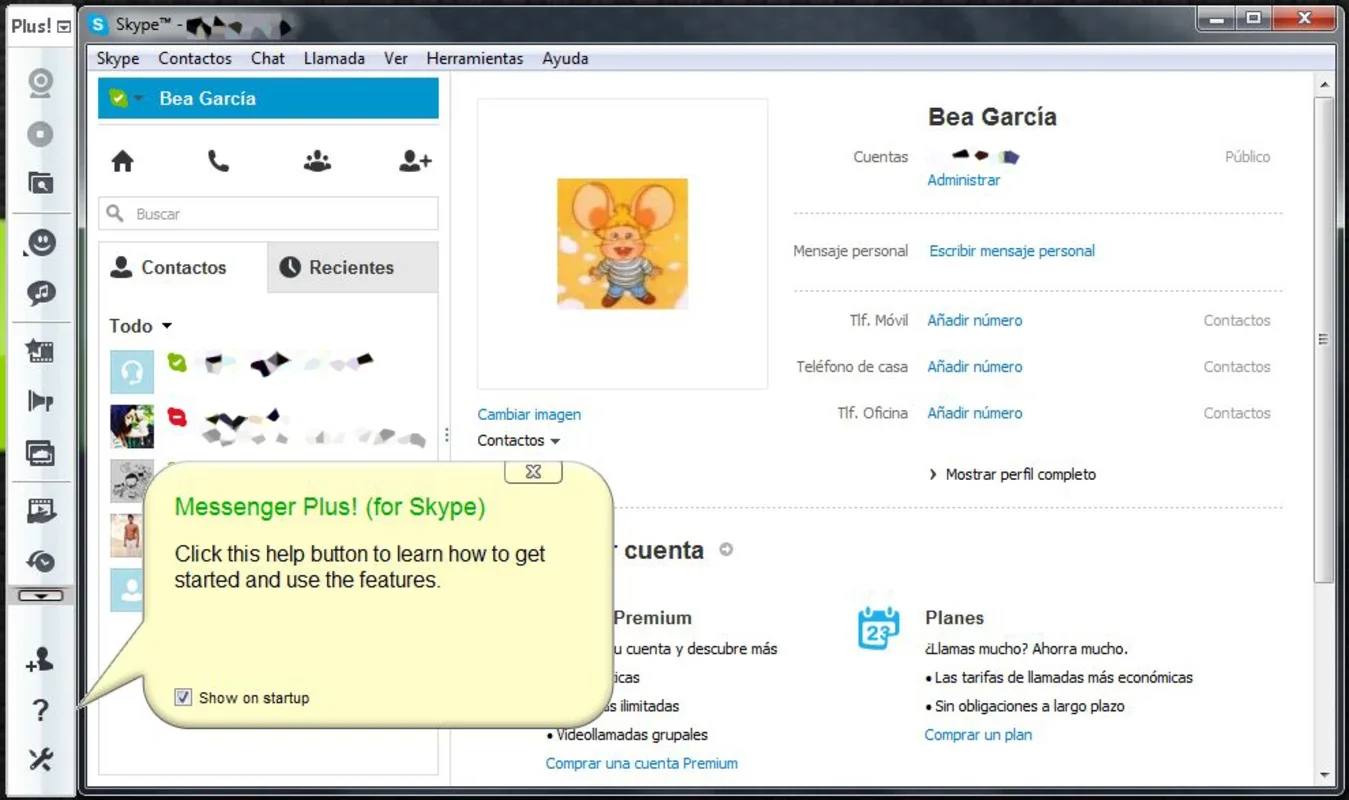Click Añadir número for Teléfono de casa

[x=975, y=366]
